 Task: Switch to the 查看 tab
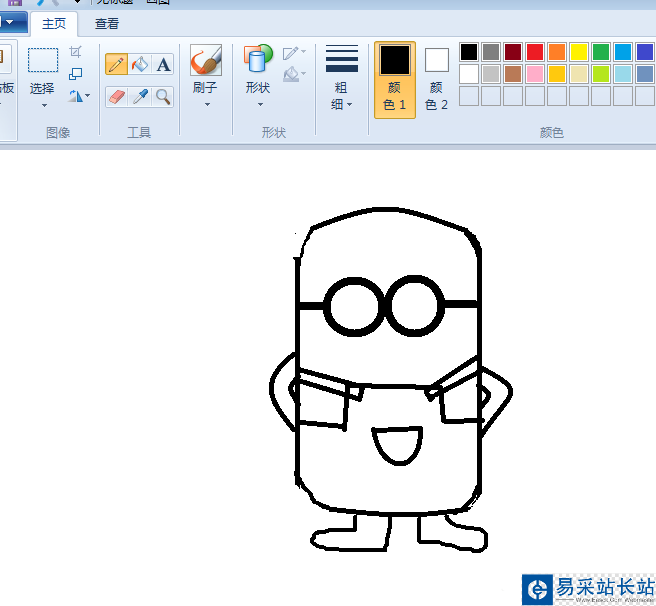point(107,24)
